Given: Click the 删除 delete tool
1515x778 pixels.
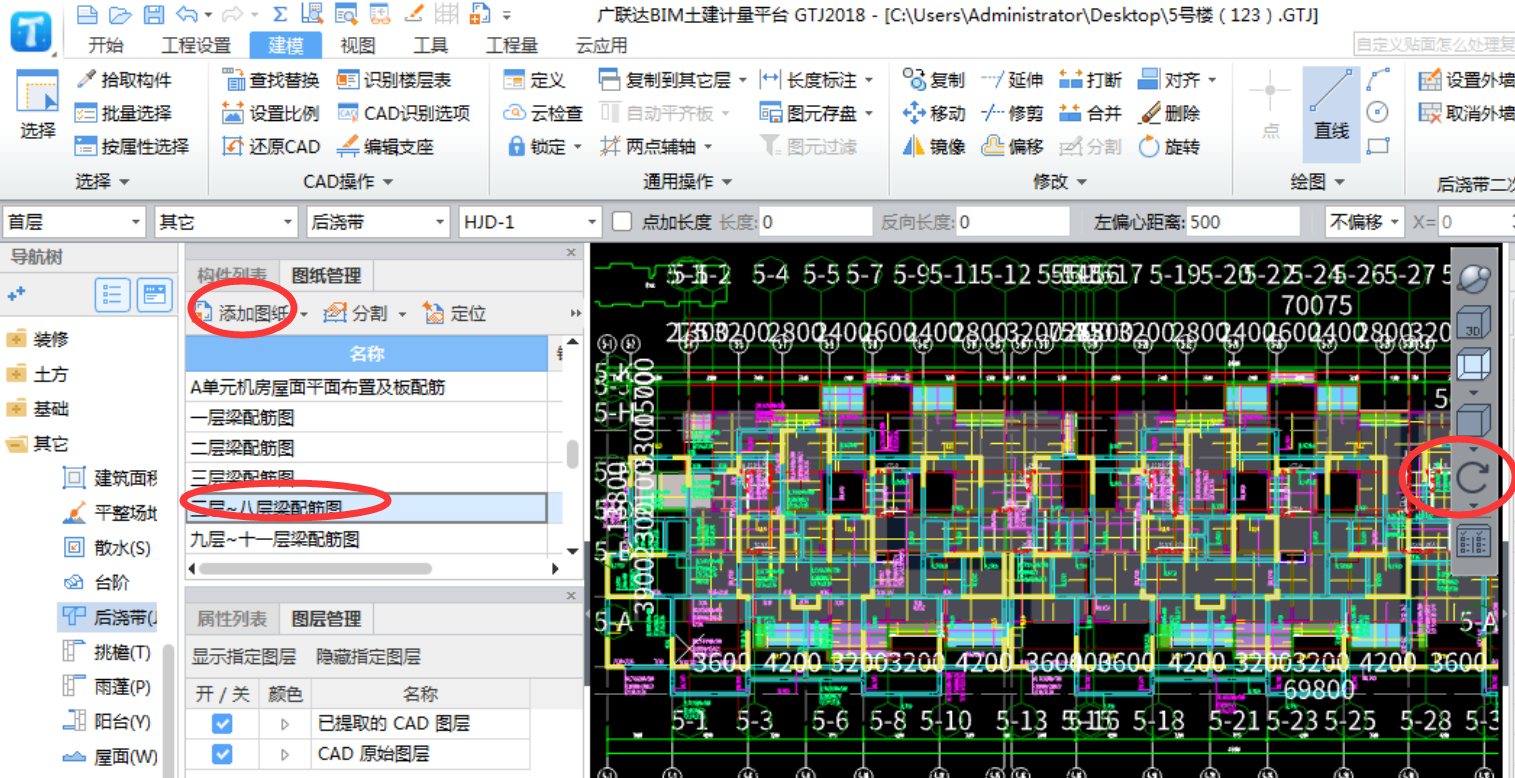Looking at the screenshot, I should [x=1169, y=113].
